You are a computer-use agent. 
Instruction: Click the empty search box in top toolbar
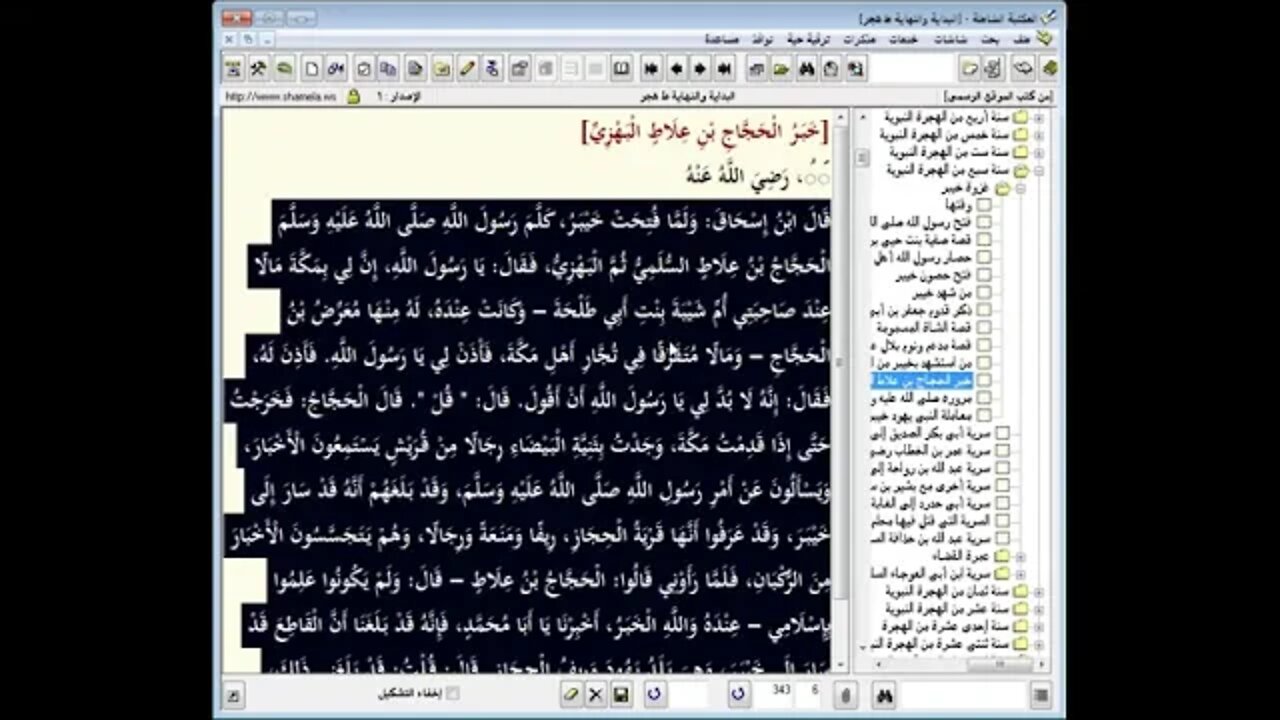(911, 68)
